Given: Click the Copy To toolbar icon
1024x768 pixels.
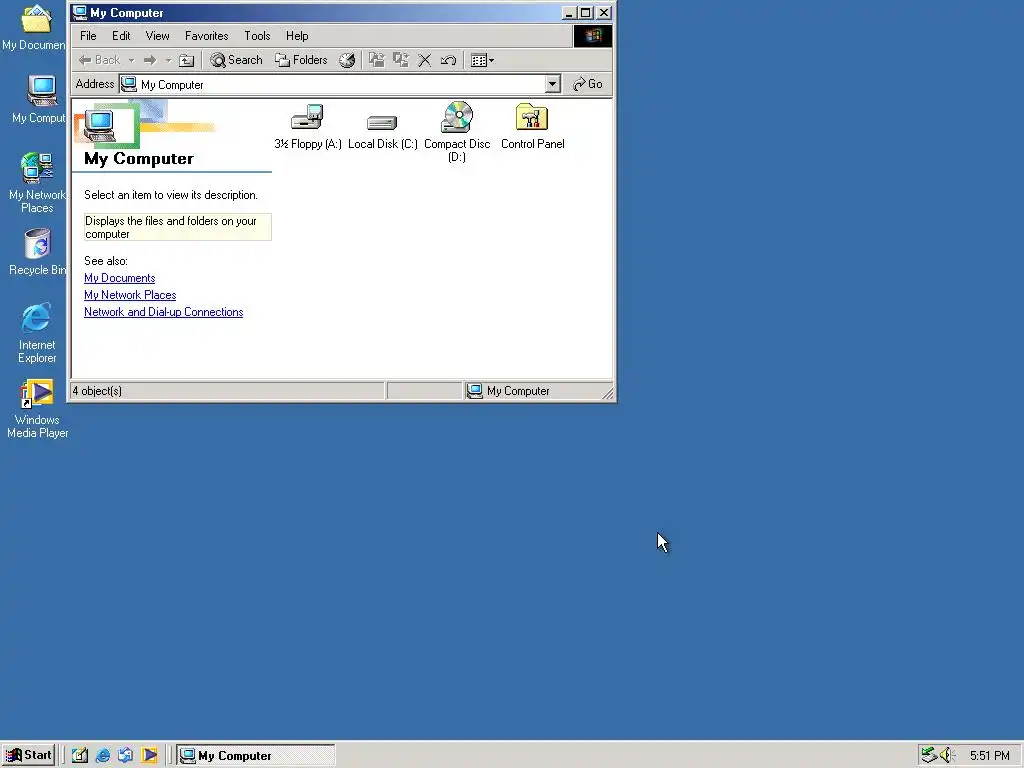Looking at the screenshot, I should pos(400,60).
